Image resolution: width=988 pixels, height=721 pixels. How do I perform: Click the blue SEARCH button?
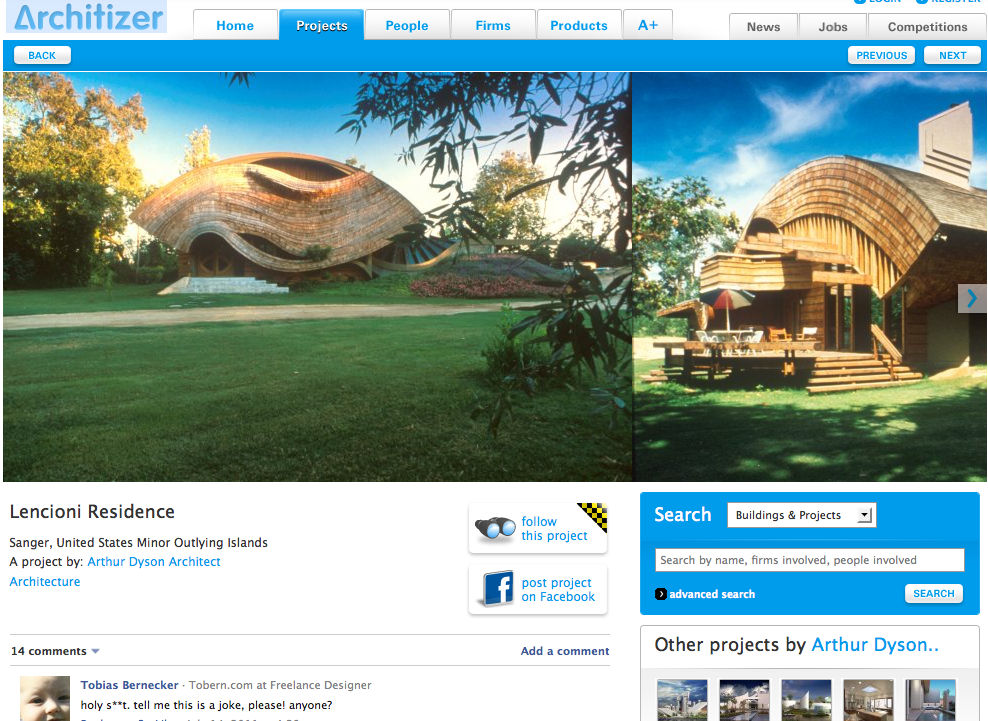pyautogui.click(x=934, y=594)
